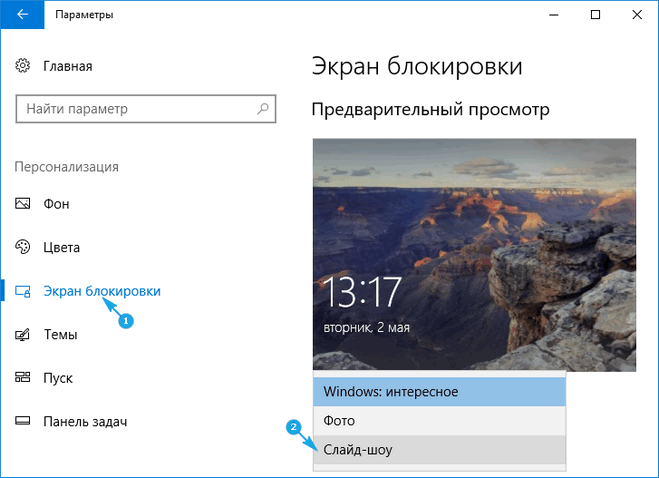
Task: Click the picture icon beside Фон
Action: click(23, 203)
